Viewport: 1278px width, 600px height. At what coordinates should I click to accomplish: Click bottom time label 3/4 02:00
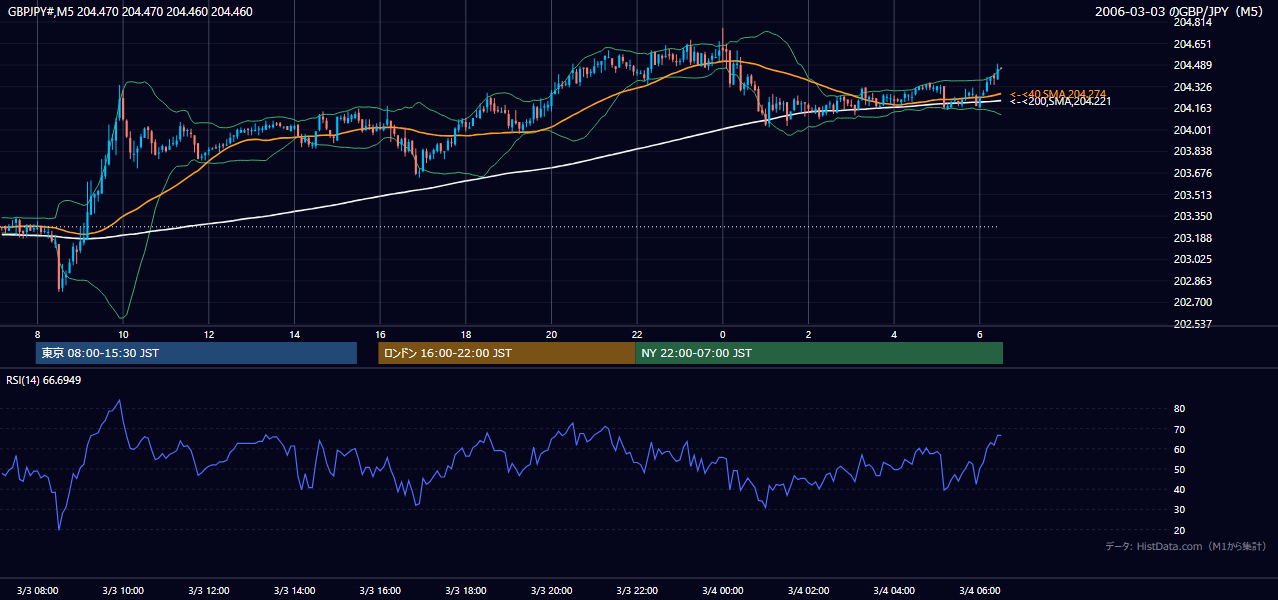(808, 590)
